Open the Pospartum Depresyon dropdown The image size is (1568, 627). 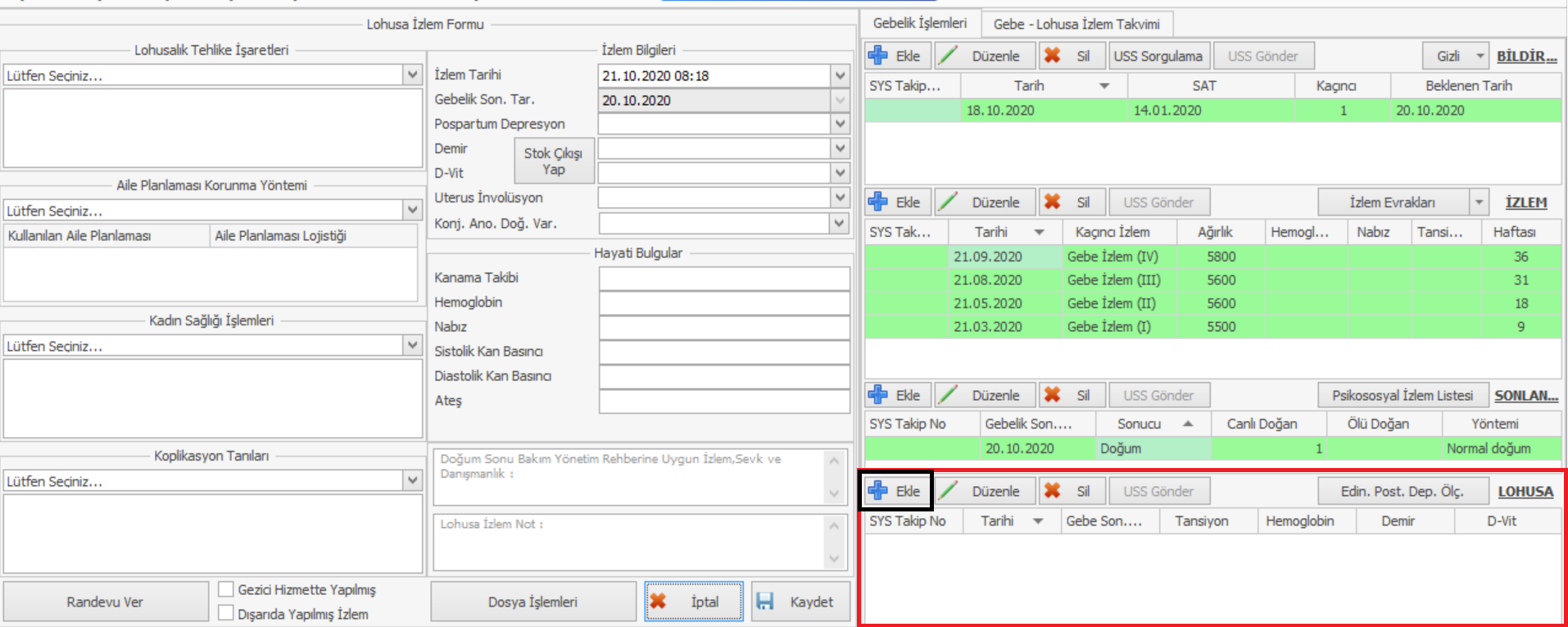click(840, 124)
